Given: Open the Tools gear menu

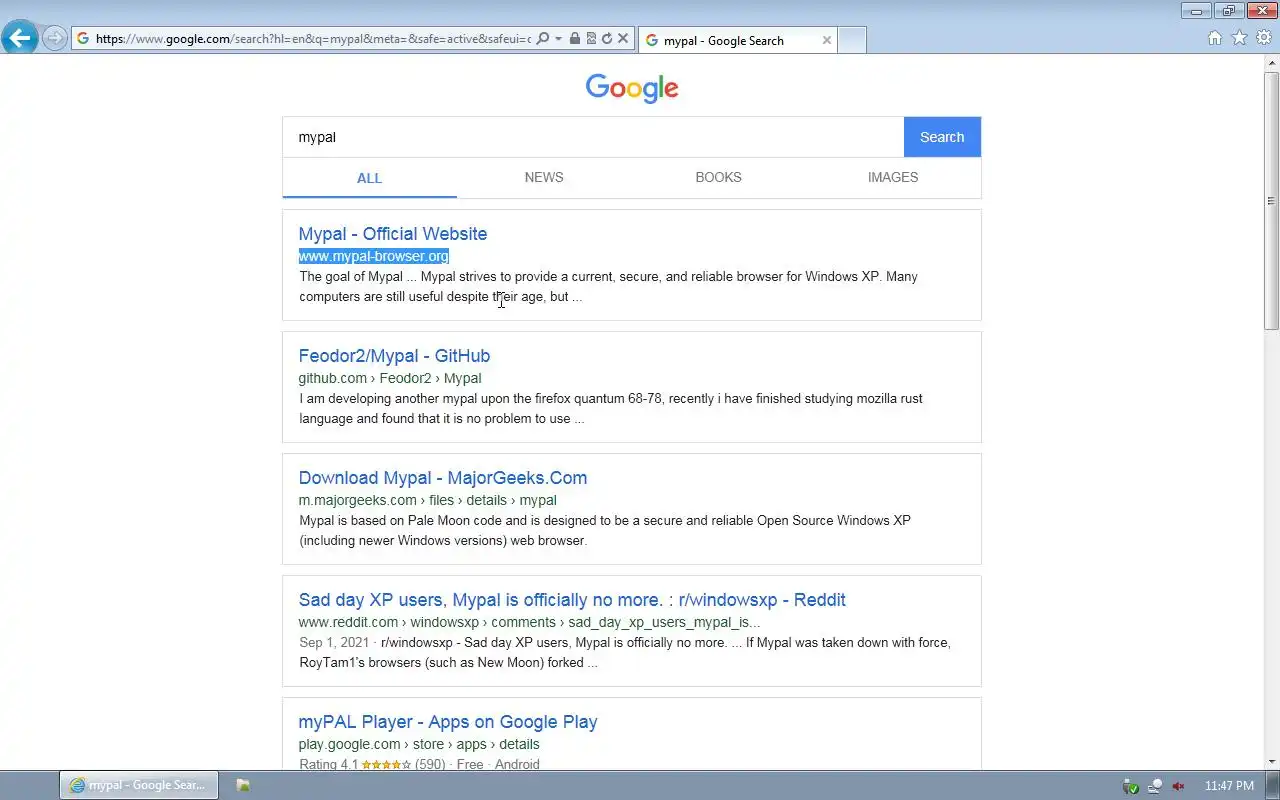Looking at the screenshot, I should pos(1264,38).
